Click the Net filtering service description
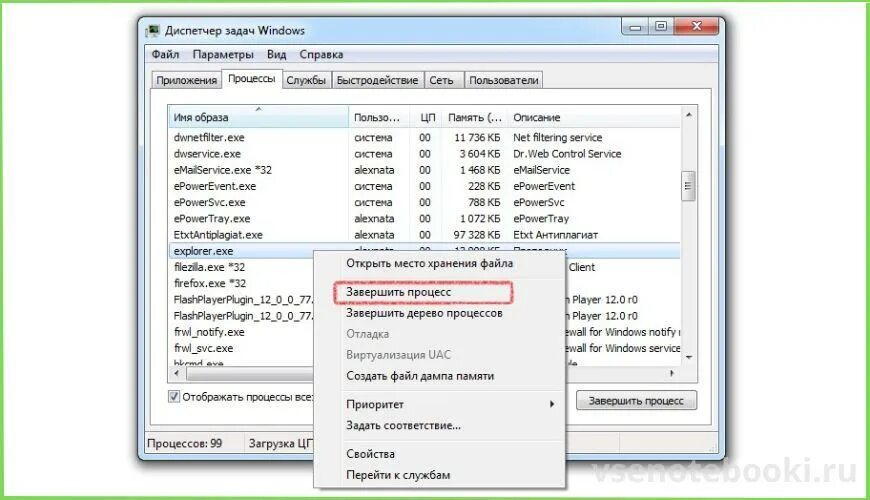This screenshot has height=500, width=870. [557, 137]
